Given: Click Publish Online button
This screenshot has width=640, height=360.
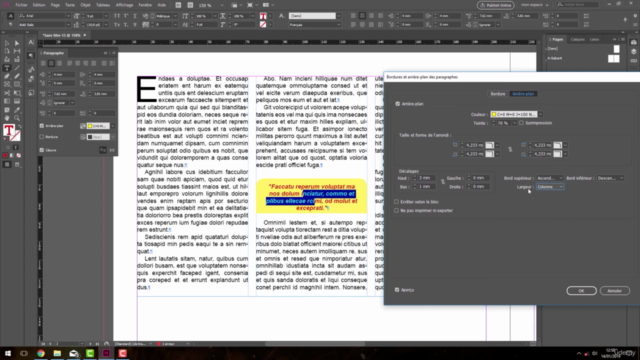Looking at the screenshot, I should [496, 5].
